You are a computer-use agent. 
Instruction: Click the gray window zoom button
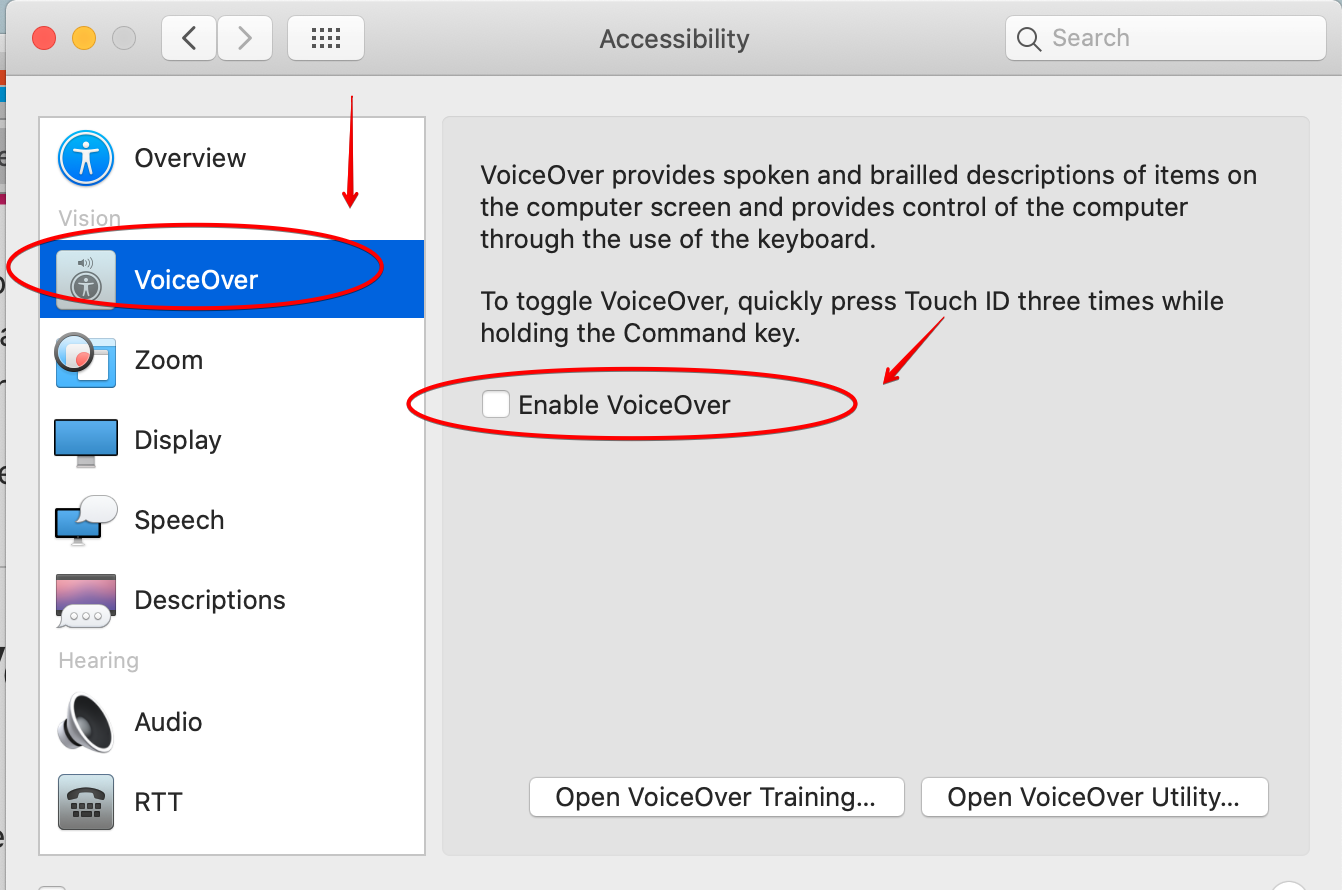124,39
